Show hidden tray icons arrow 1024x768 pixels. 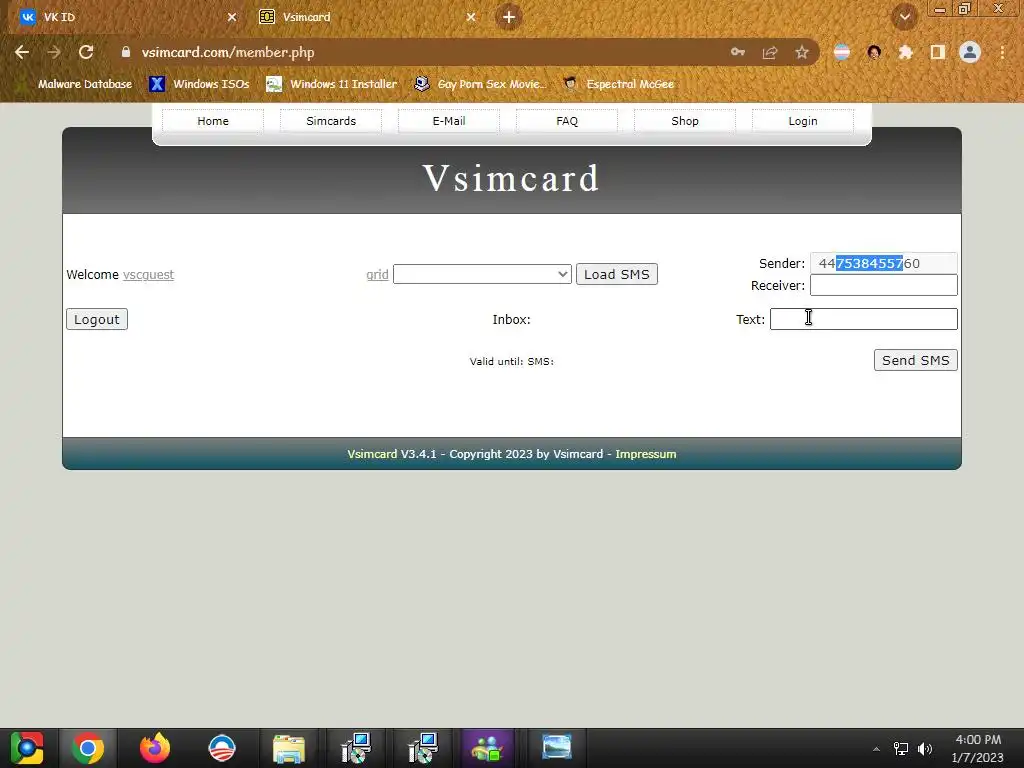876,749
